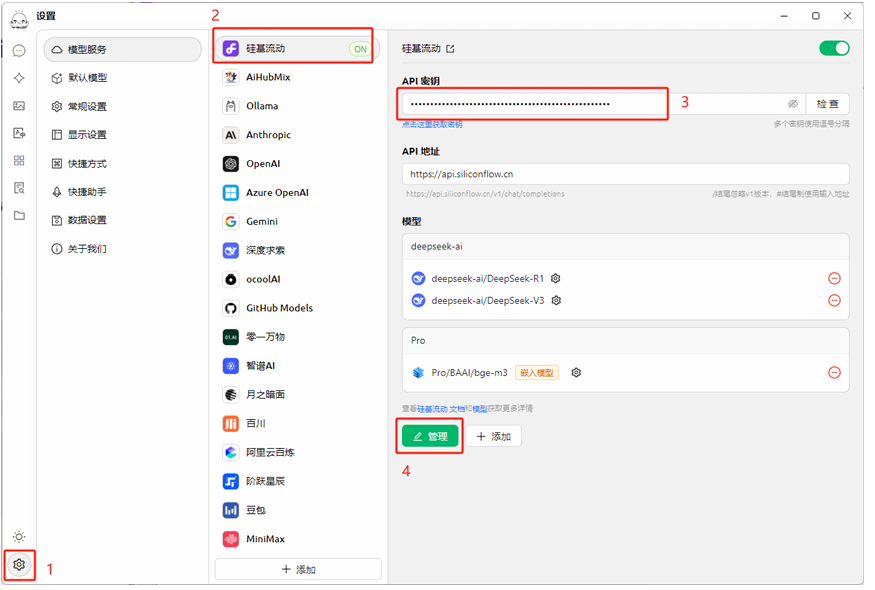
Task: Open the image painting sidebar icon
Action: tap(19, 105)
